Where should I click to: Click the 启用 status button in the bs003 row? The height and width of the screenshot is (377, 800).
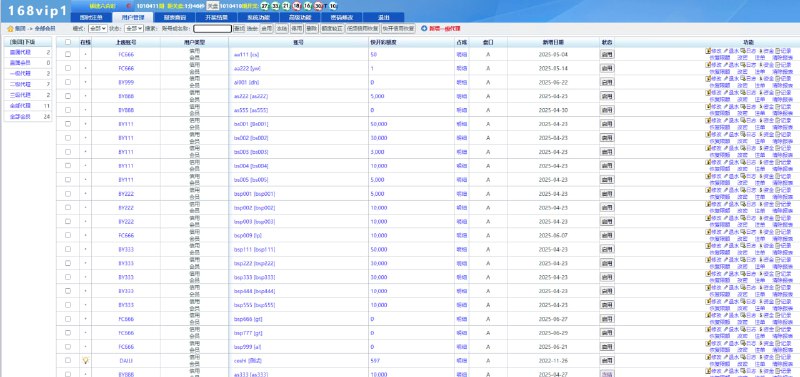[x=607, y=152]
